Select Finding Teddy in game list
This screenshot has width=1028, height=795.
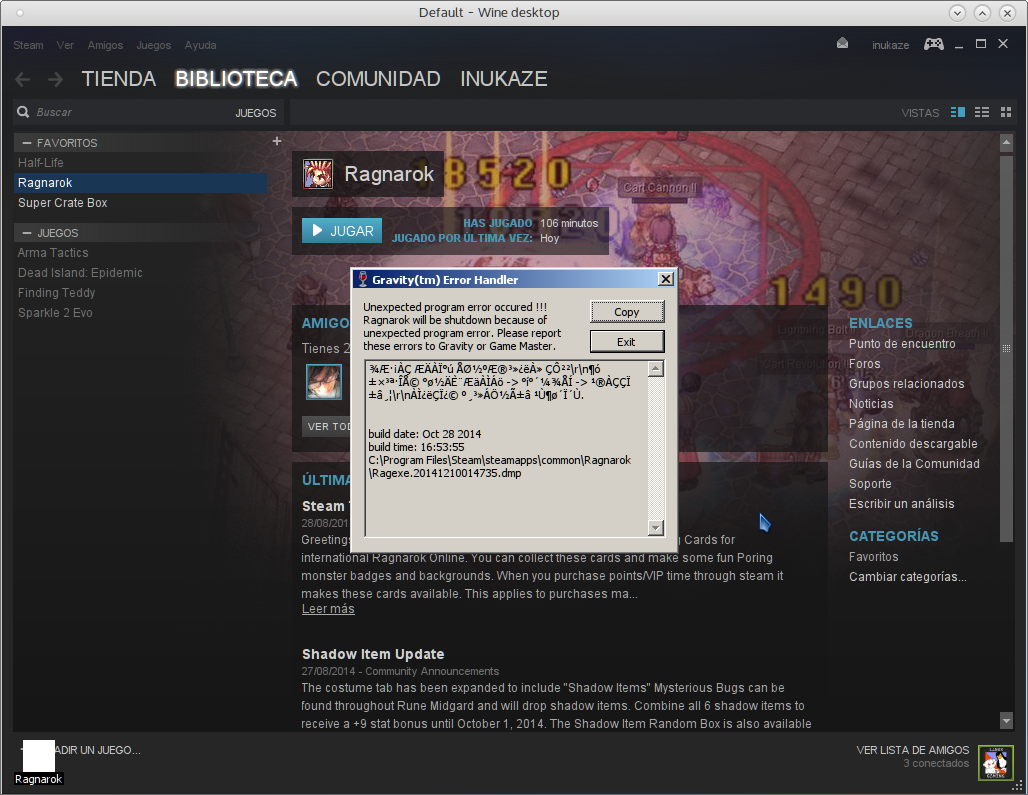pos(140,293)
